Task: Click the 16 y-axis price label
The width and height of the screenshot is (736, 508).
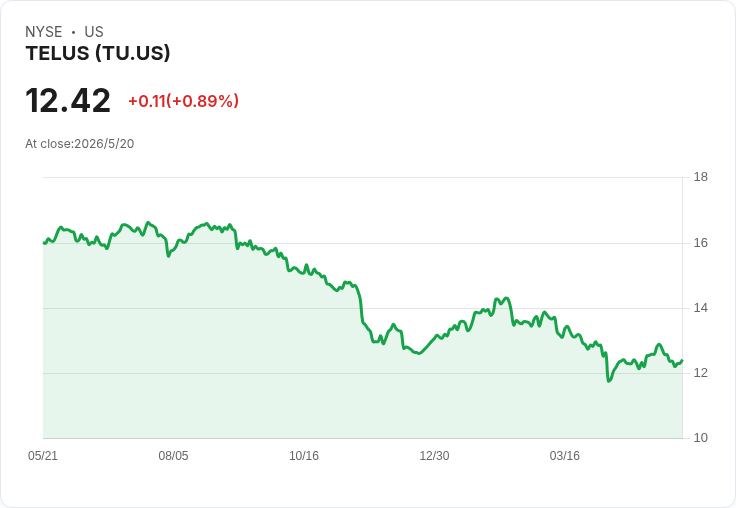Action: [701, 243]
